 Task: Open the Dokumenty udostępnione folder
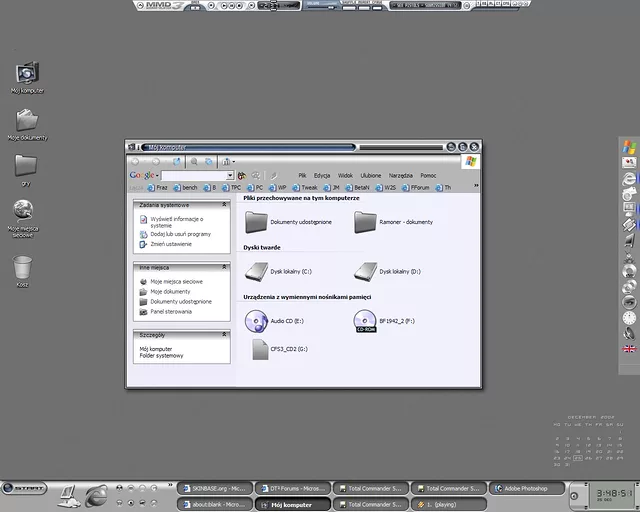256,221
